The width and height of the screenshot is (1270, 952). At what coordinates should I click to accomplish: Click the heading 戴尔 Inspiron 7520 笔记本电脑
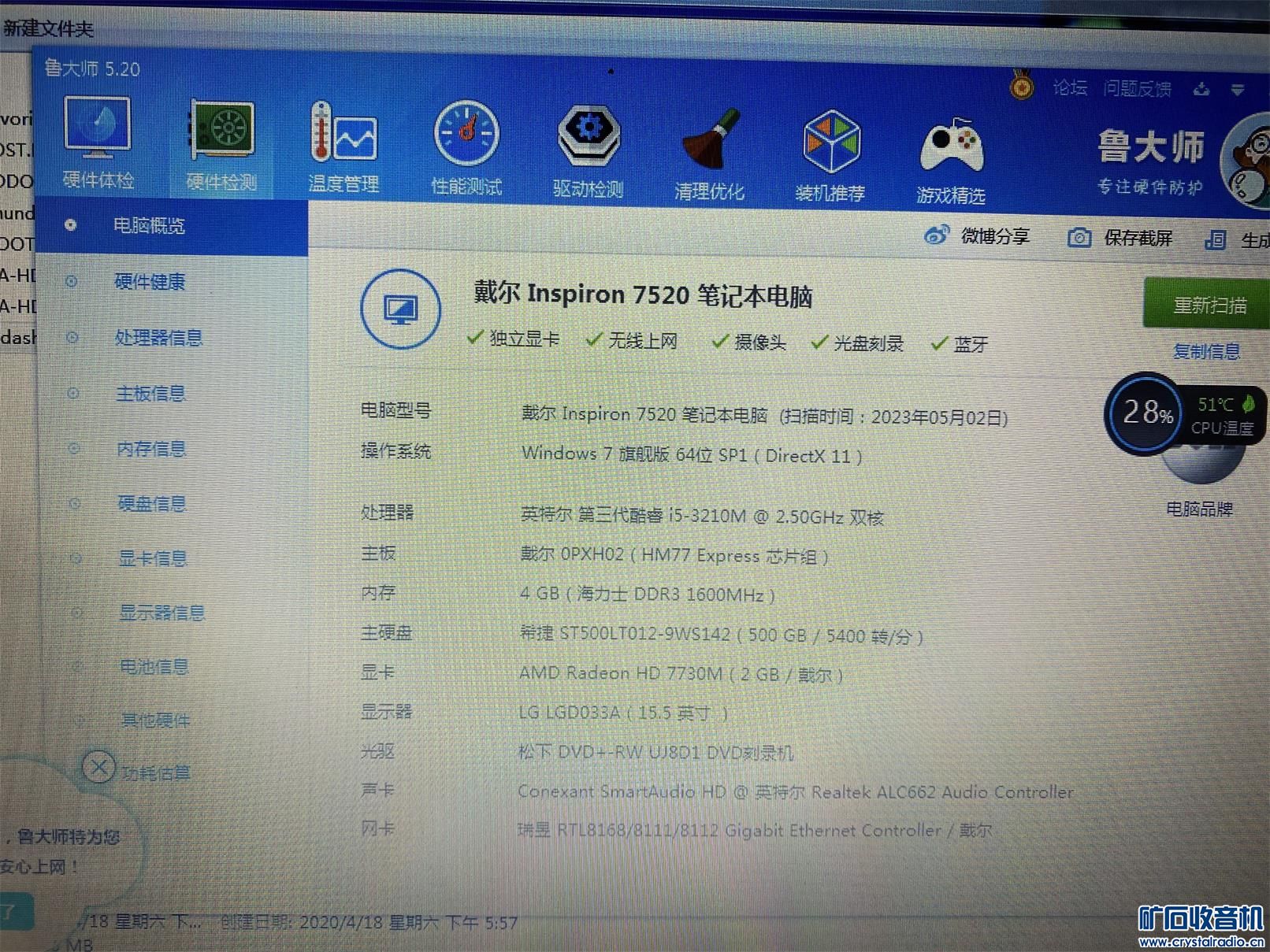[642, 294]
